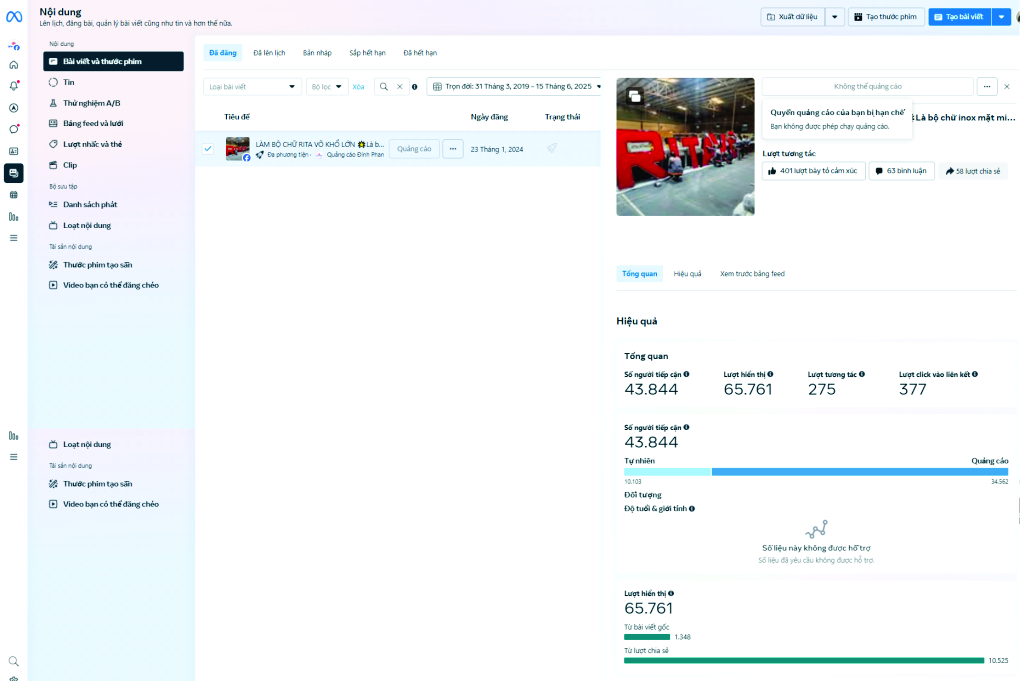Open Inbox via the chat bubble icon
Viewport: 1020px width, 681px height.
[x=14, y=129]
